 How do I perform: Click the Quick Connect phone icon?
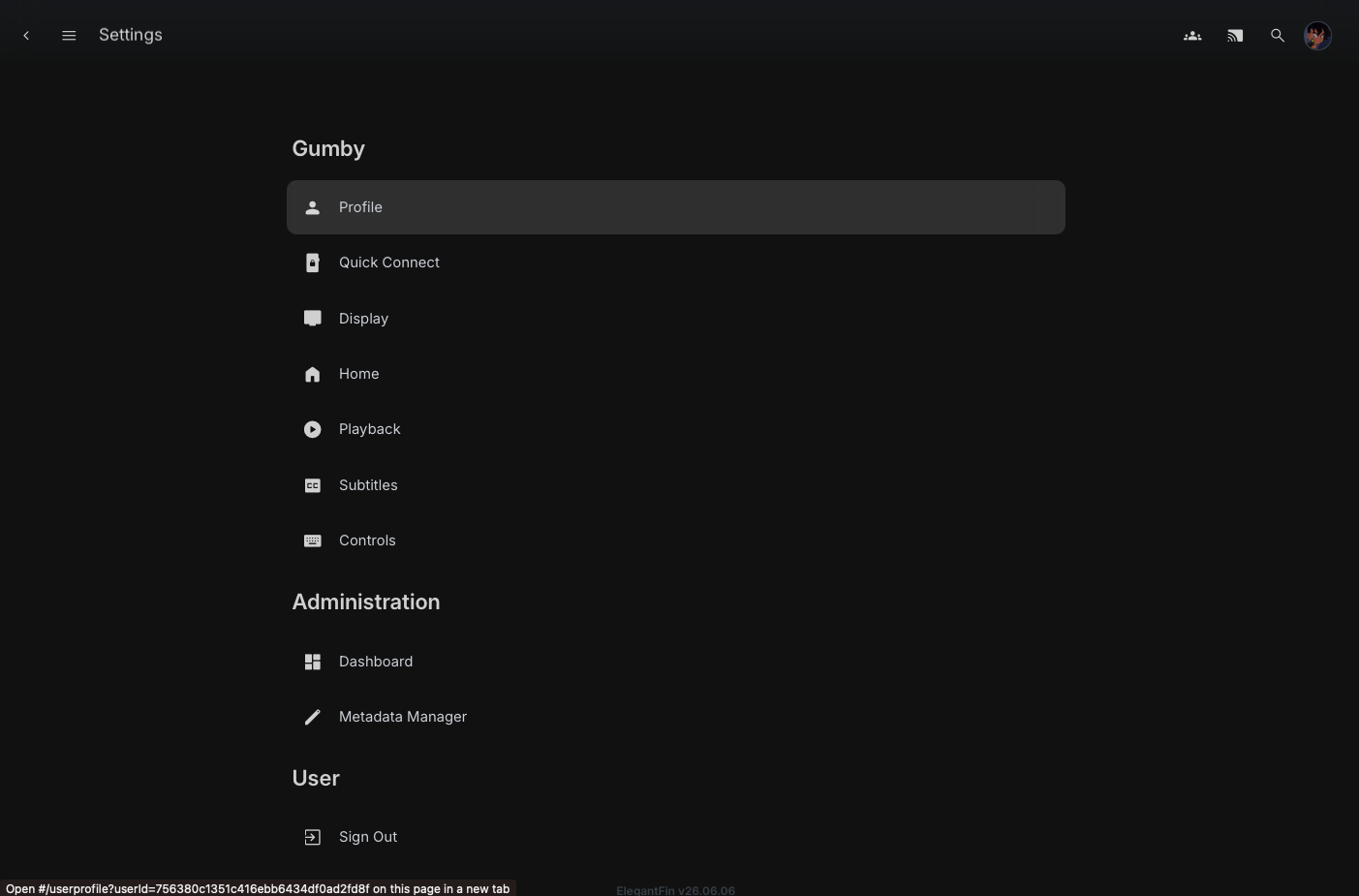[x=313, y=263]
